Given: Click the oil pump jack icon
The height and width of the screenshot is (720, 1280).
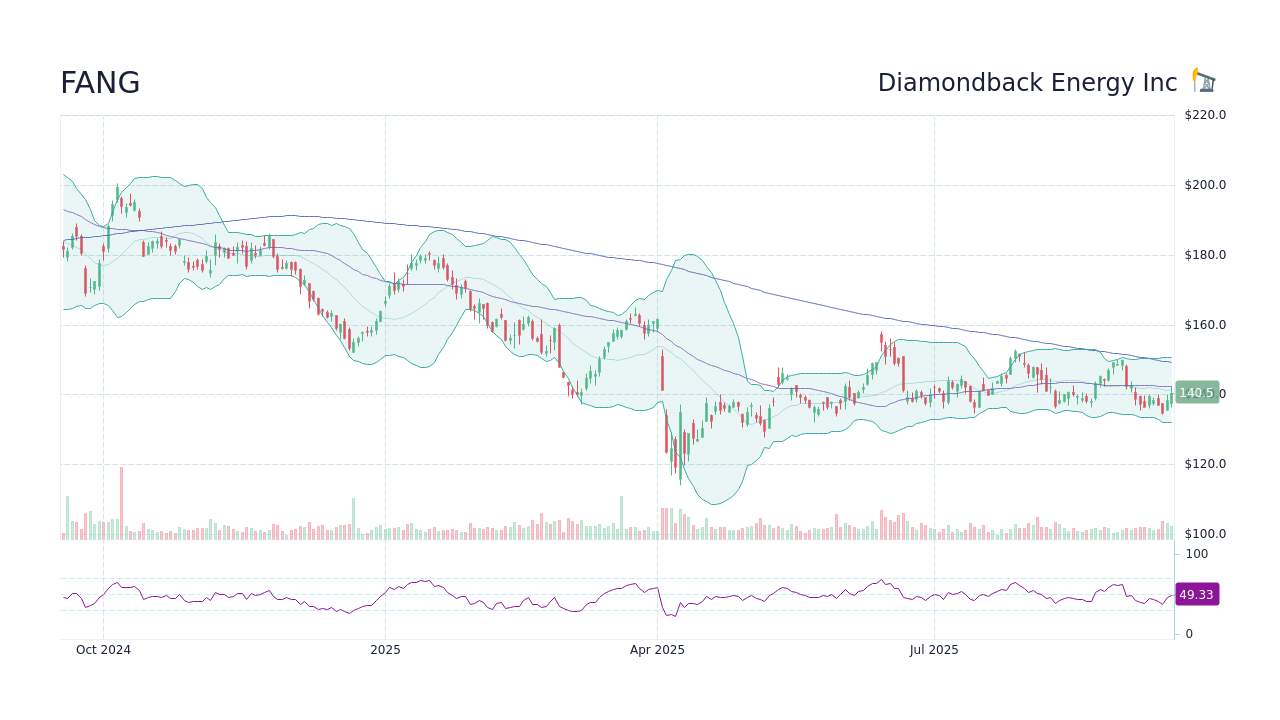Looking at the screenshot, I should click(1202, 79).
